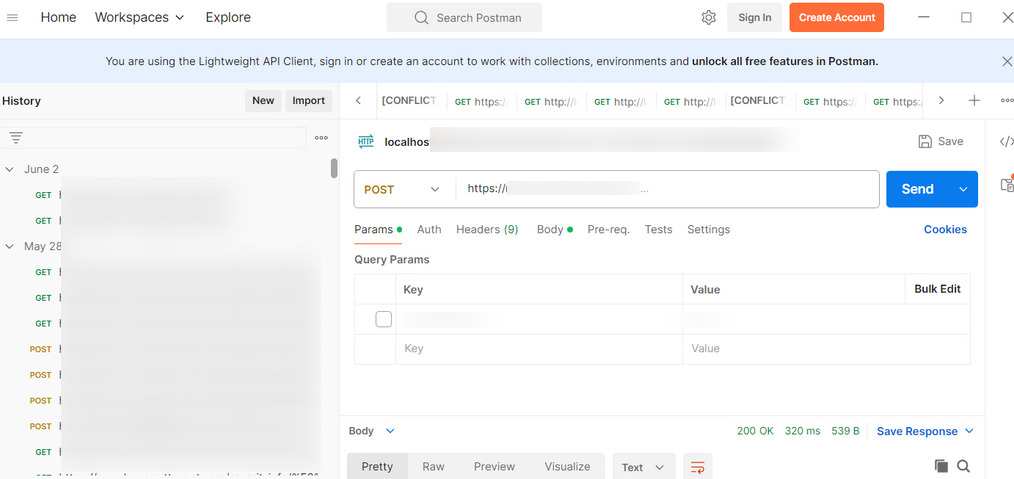
Task: Open the POST method dropdown
Action: tap(402, 189)
